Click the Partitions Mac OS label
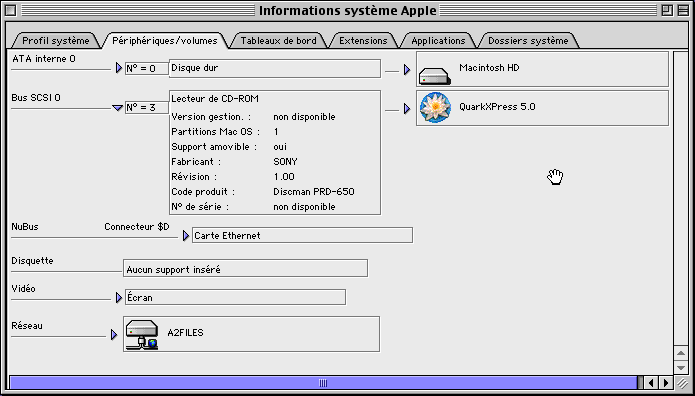 pos(215,132)
